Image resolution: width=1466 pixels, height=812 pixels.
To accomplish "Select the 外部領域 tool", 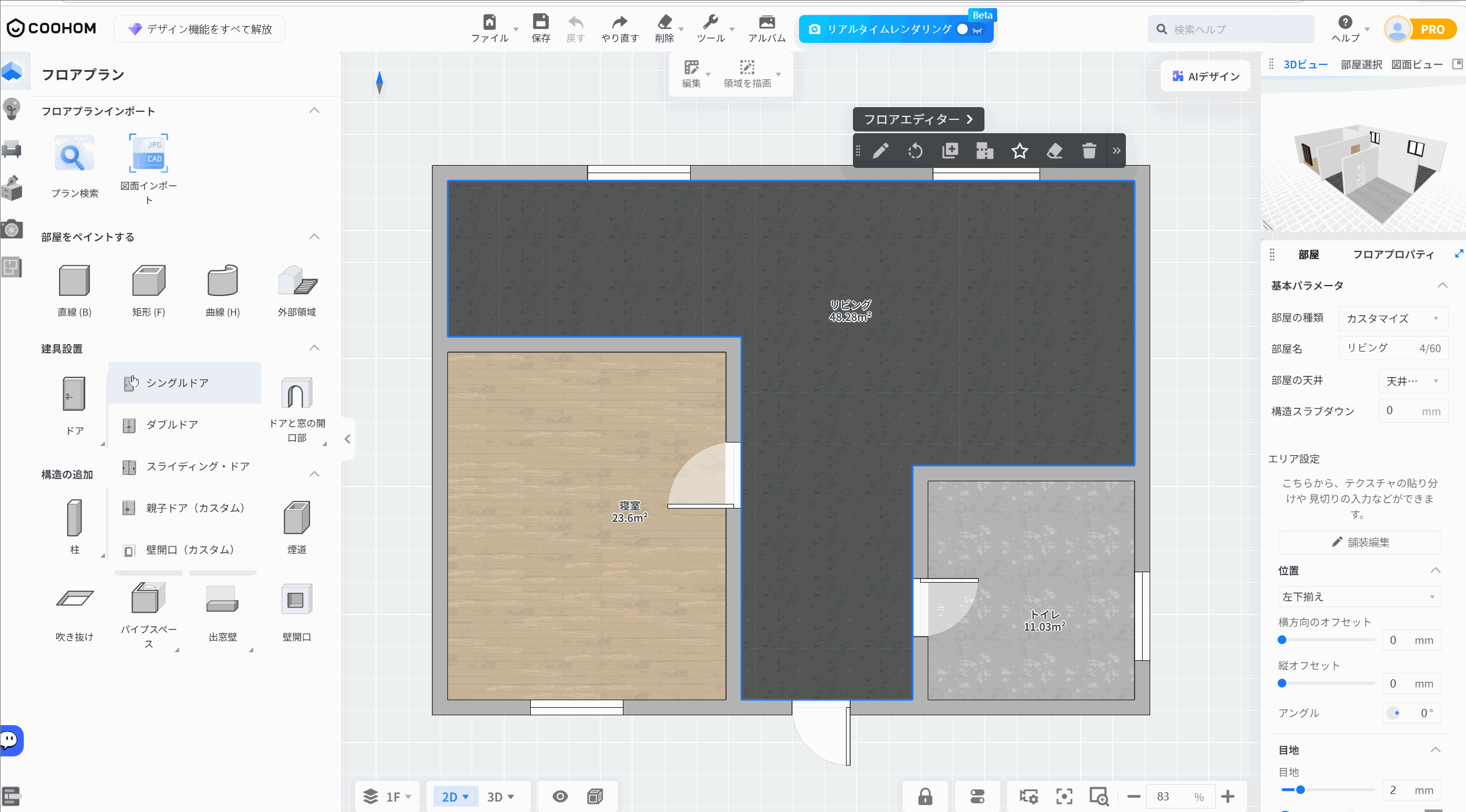I will point(297,281).
